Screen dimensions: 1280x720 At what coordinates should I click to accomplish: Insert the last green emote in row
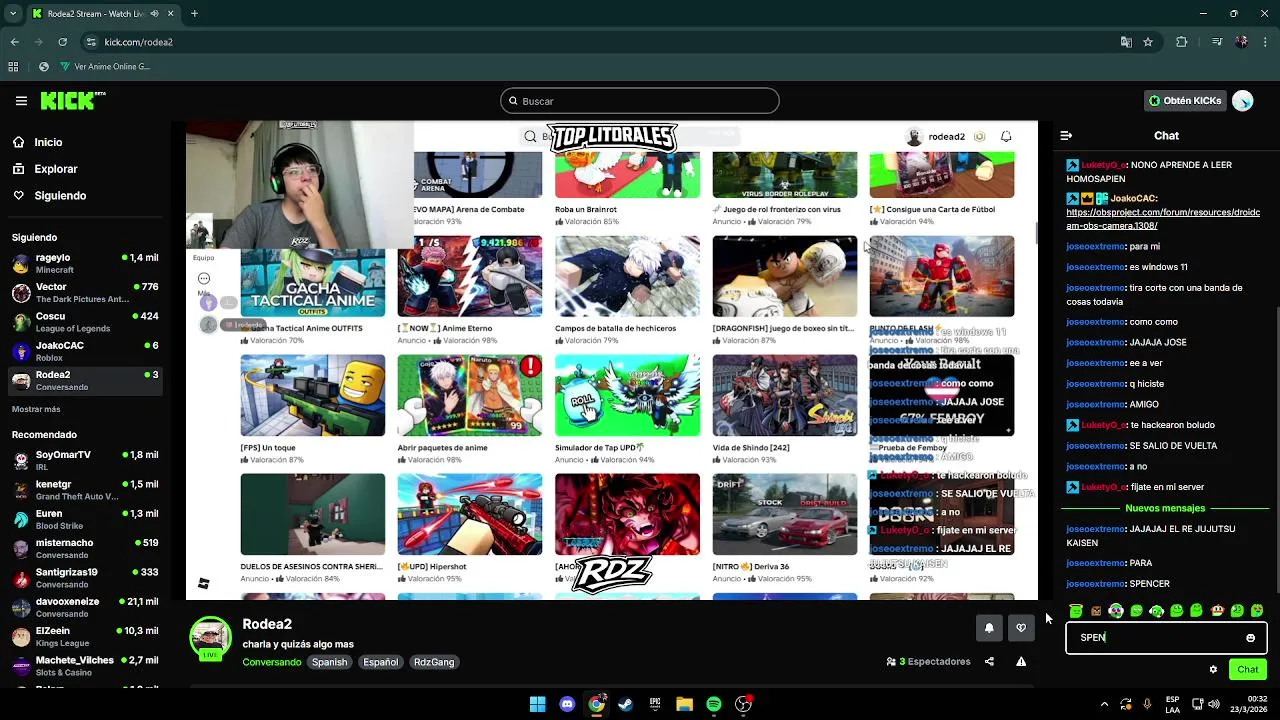[x=1257, y=610]
